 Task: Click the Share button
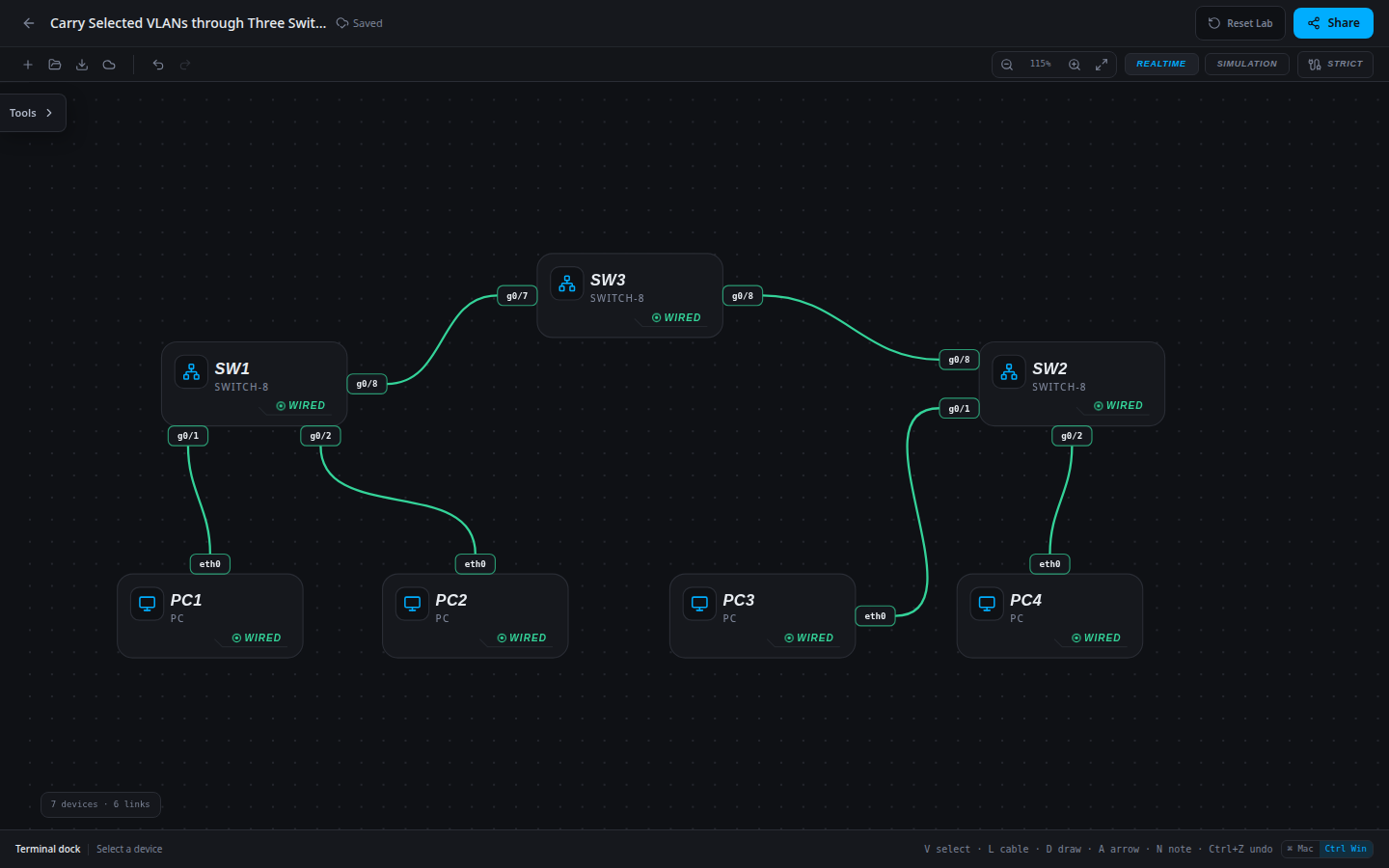point(1333,23)
